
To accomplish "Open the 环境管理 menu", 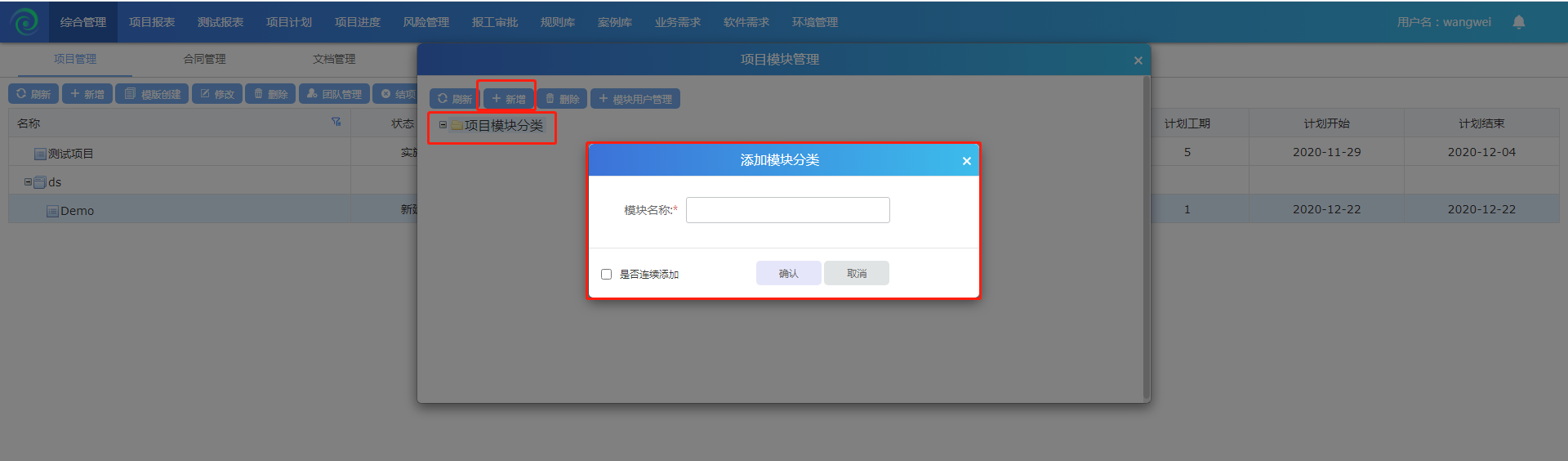I will (x=815, y=22).
